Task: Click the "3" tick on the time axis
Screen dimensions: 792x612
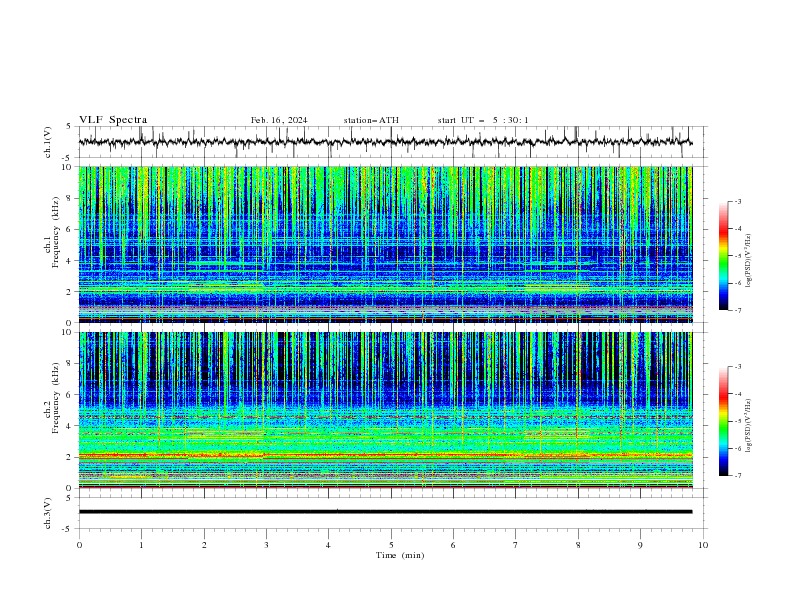Action: coord(266,545)
